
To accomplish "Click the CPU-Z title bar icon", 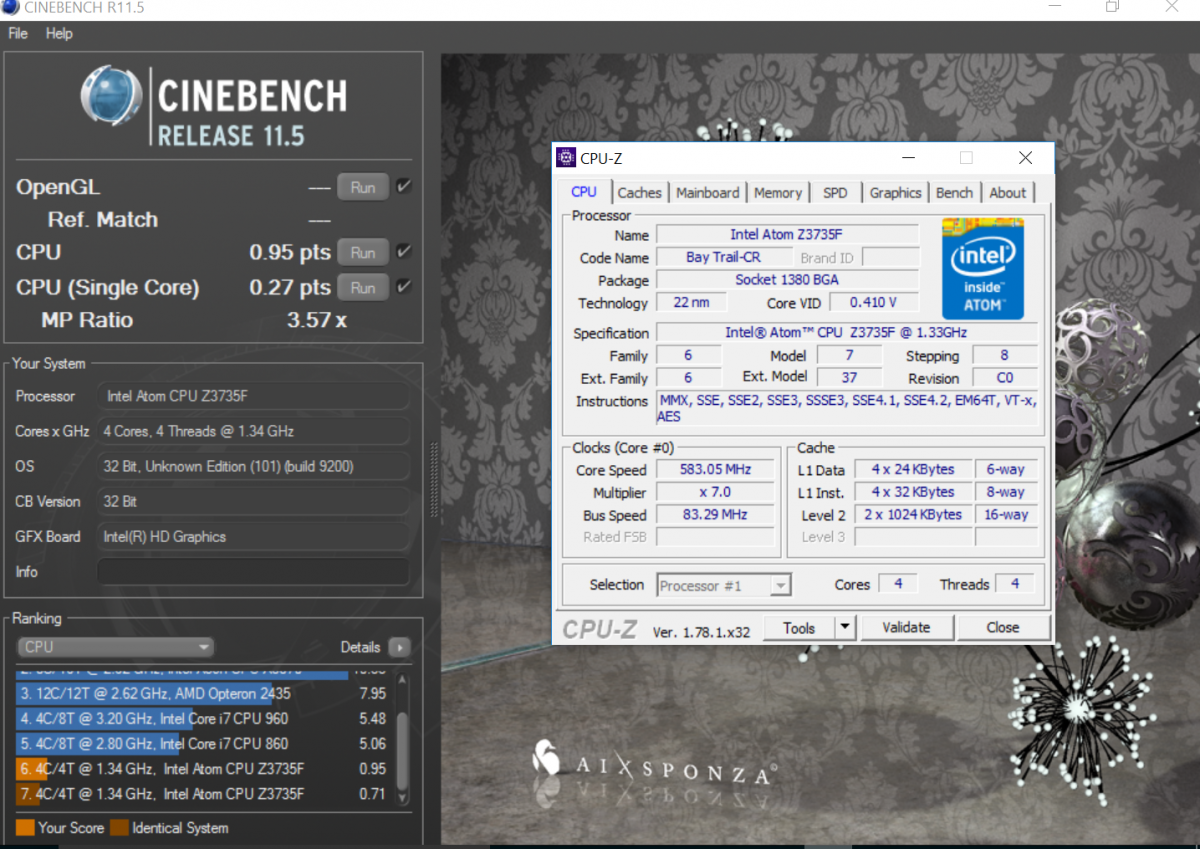I will pyautogui.click(x=567, y=158).
